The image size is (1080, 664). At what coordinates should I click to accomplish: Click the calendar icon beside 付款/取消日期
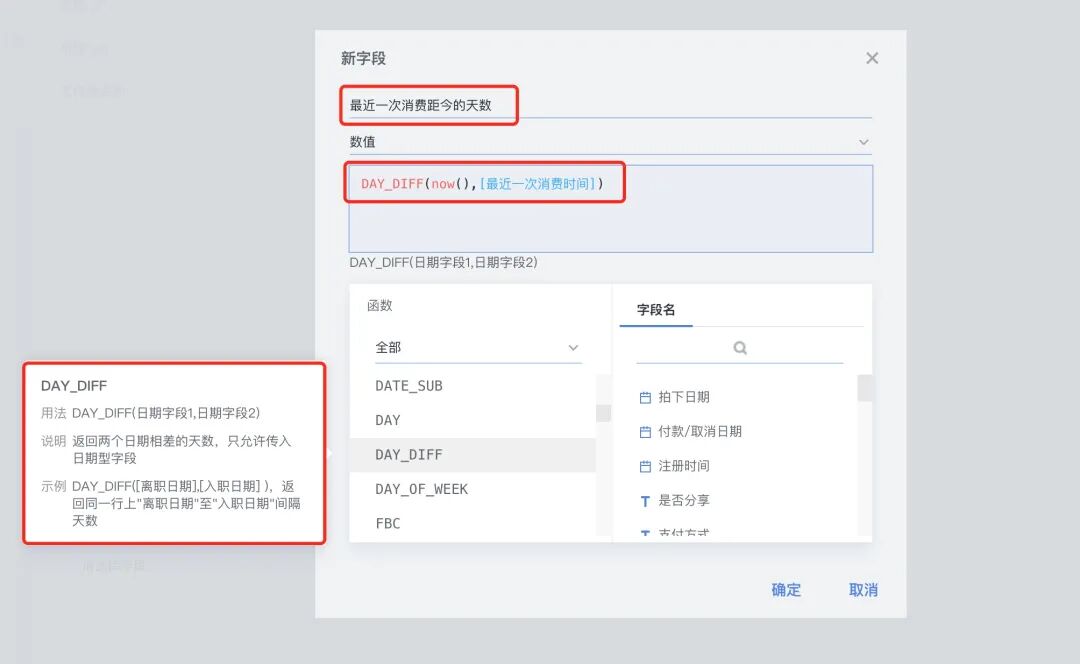[645, 431]
